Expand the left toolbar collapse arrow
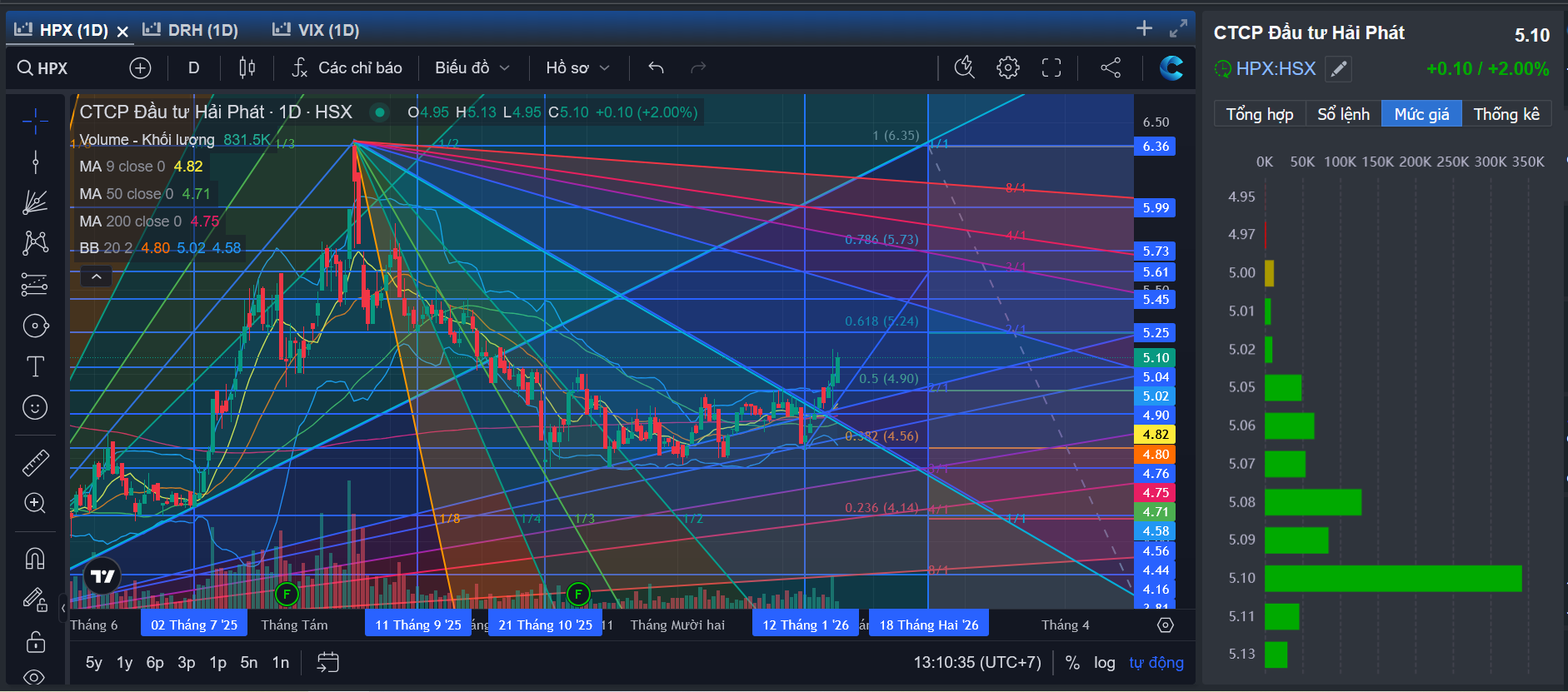Viewport: 1568px width, 692px height. (x=63, y=608)
